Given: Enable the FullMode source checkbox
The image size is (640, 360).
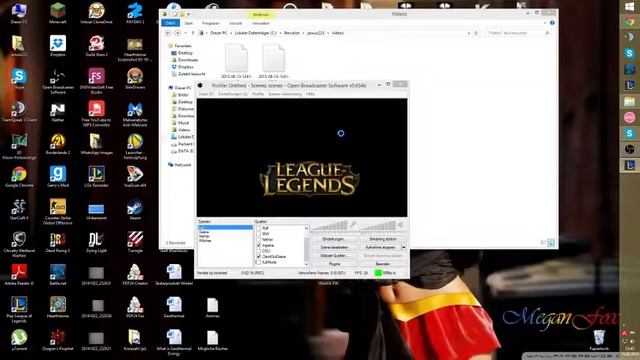Looking at the screenshot, I should [258, 262].
